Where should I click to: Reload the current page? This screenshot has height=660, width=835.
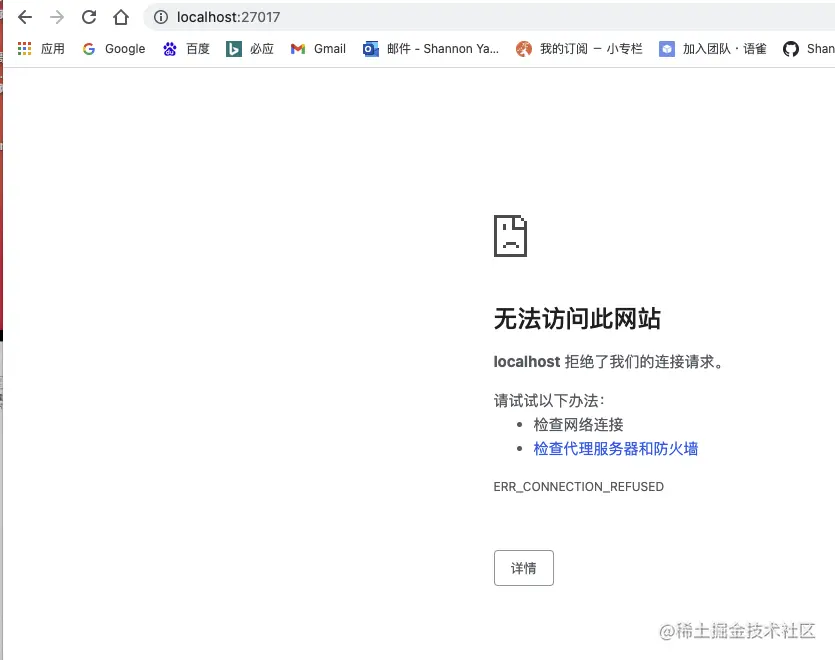[89, 16]
